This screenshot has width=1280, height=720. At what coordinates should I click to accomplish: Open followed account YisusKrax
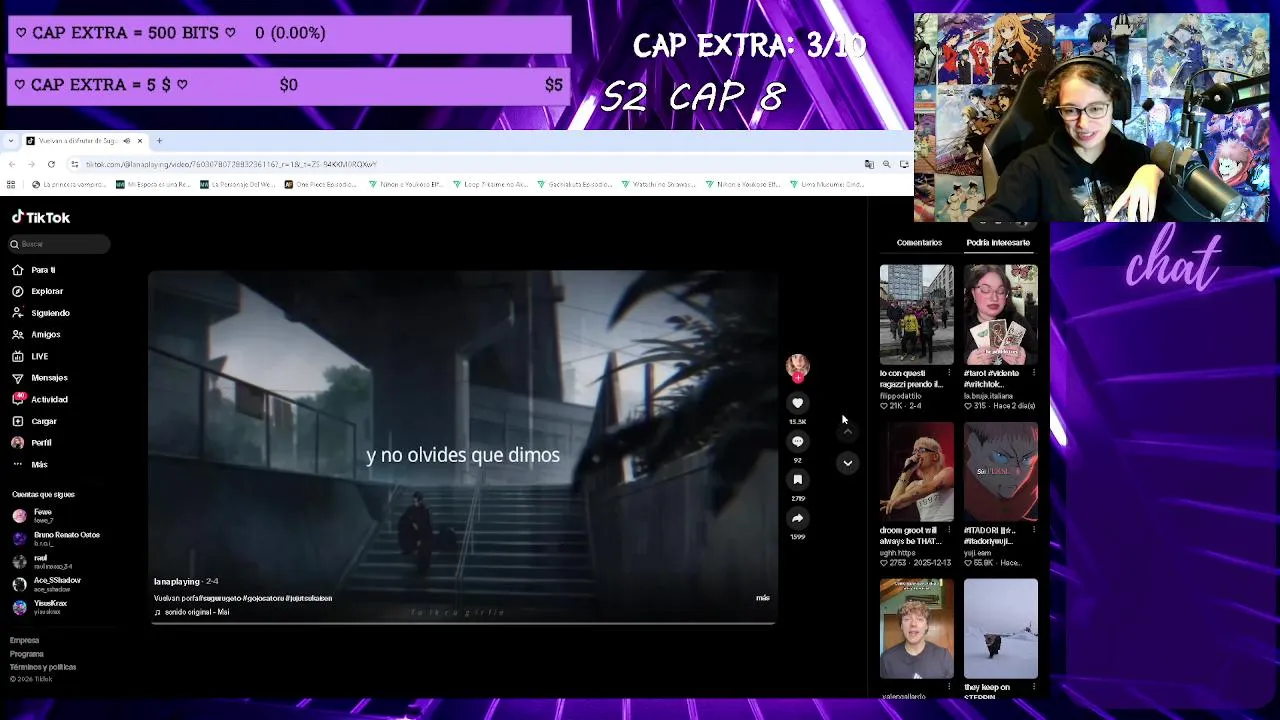tap(40, 607)
